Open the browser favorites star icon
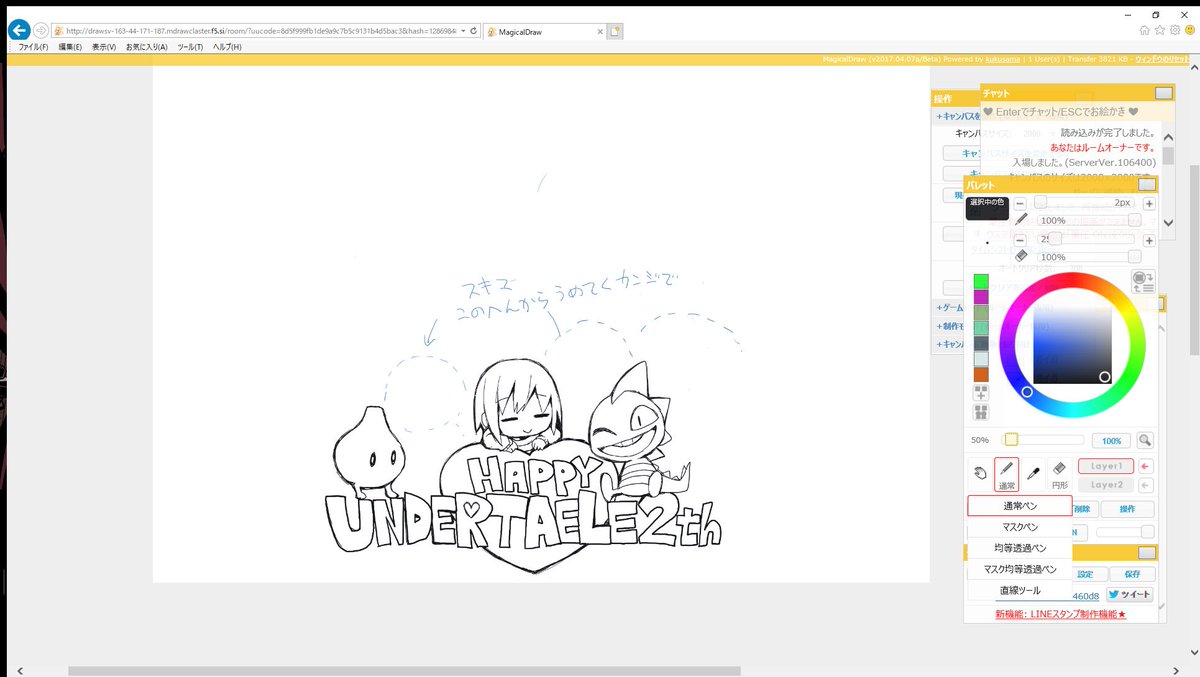Image resolution: width=1200 pixels, height=677 pixels. [x=1160, y=30]
